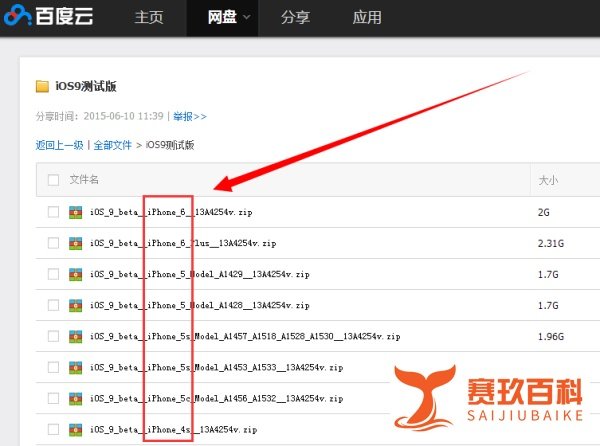Open file iOS_9_beta iPhone_4s zip
The height and width of the screenshot is (446, 600).
click(x=173, y=429)
